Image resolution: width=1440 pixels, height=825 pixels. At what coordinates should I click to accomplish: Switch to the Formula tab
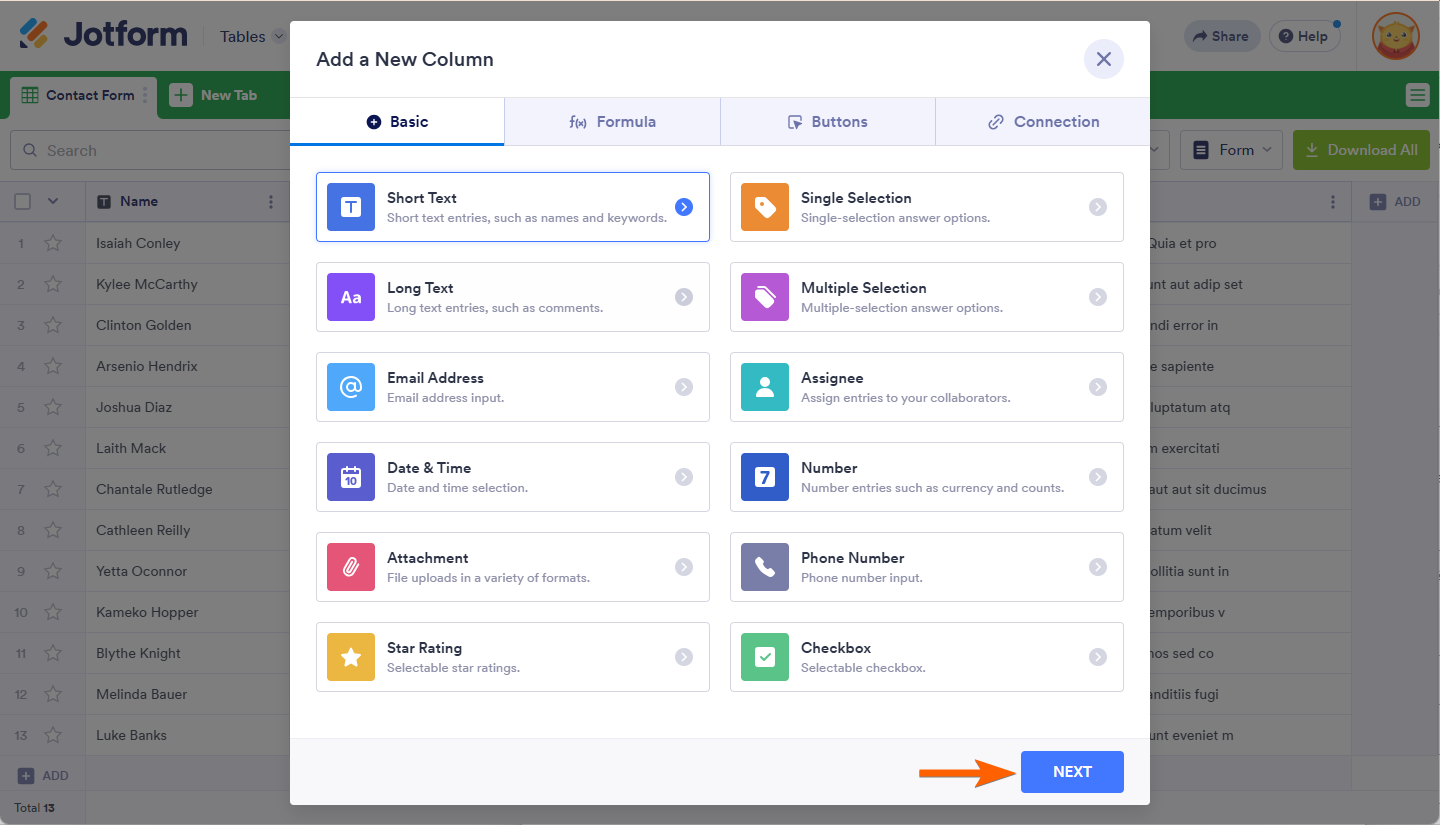point(612,122)
